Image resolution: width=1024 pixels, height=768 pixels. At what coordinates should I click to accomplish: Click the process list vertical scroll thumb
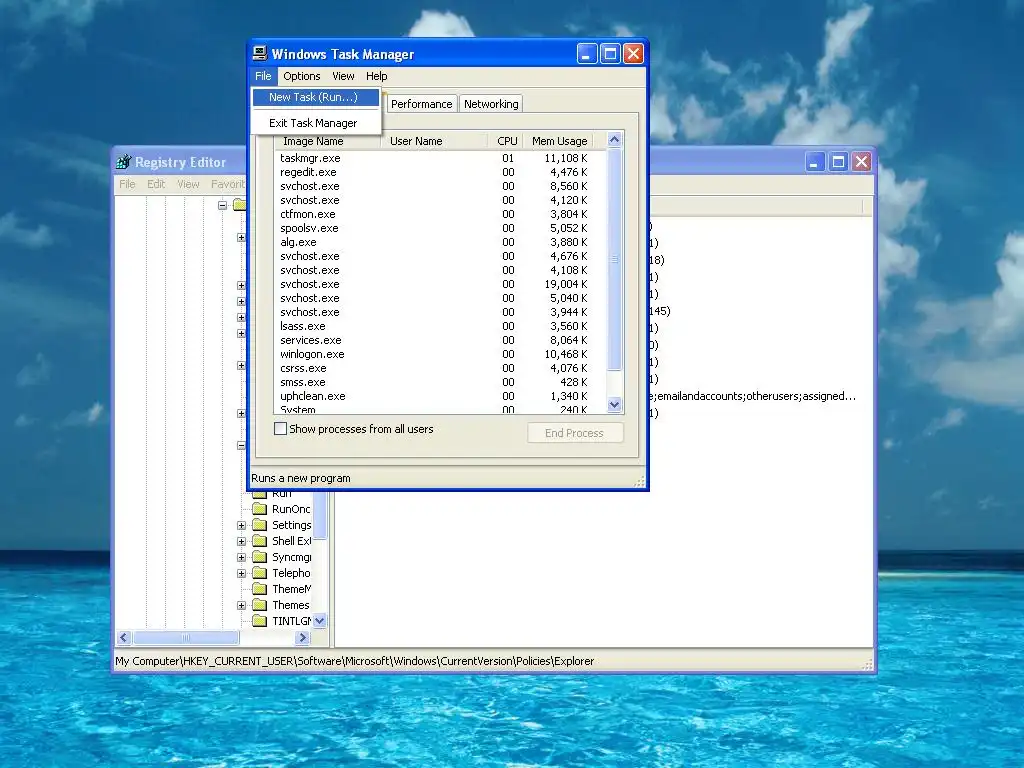point(614,259)
